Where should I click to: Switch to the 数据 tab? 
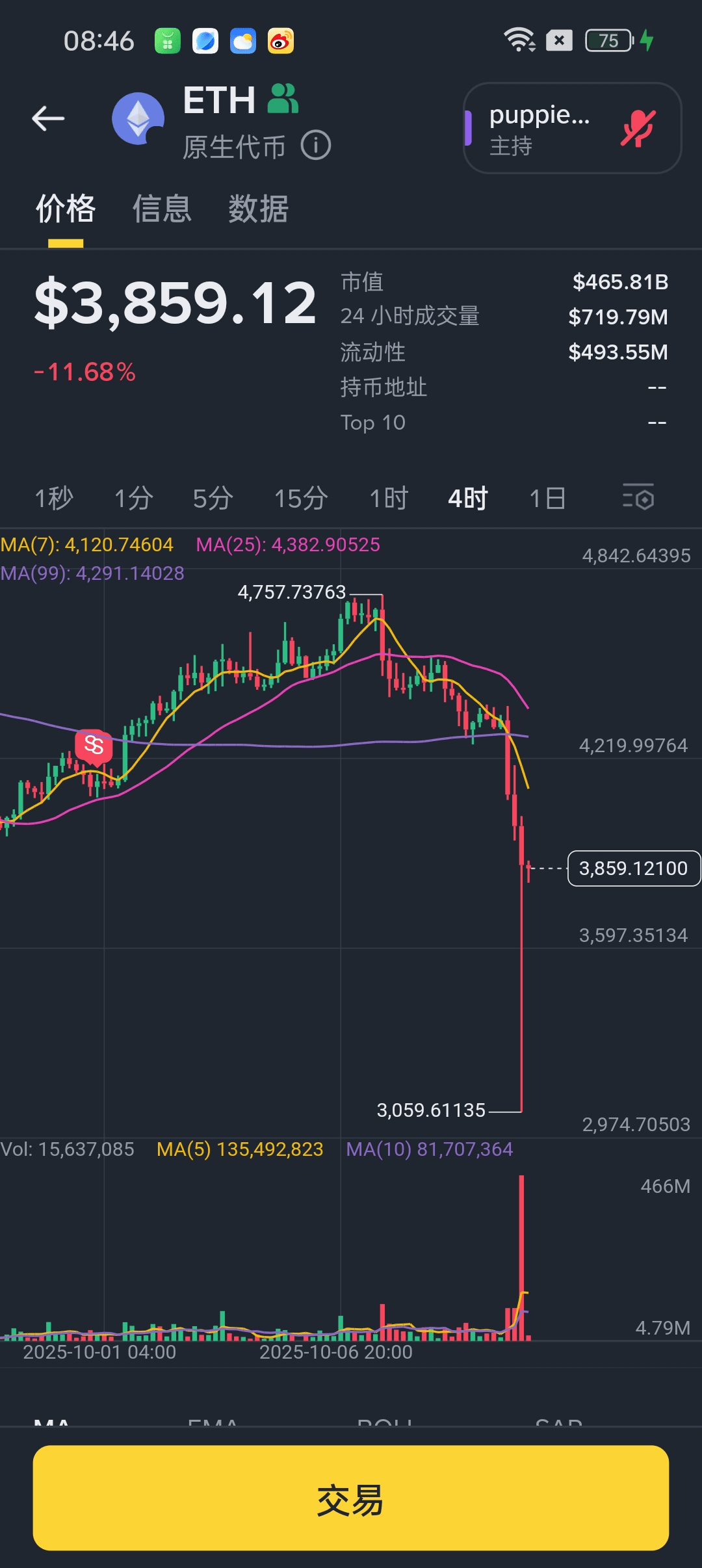point(258,209)
